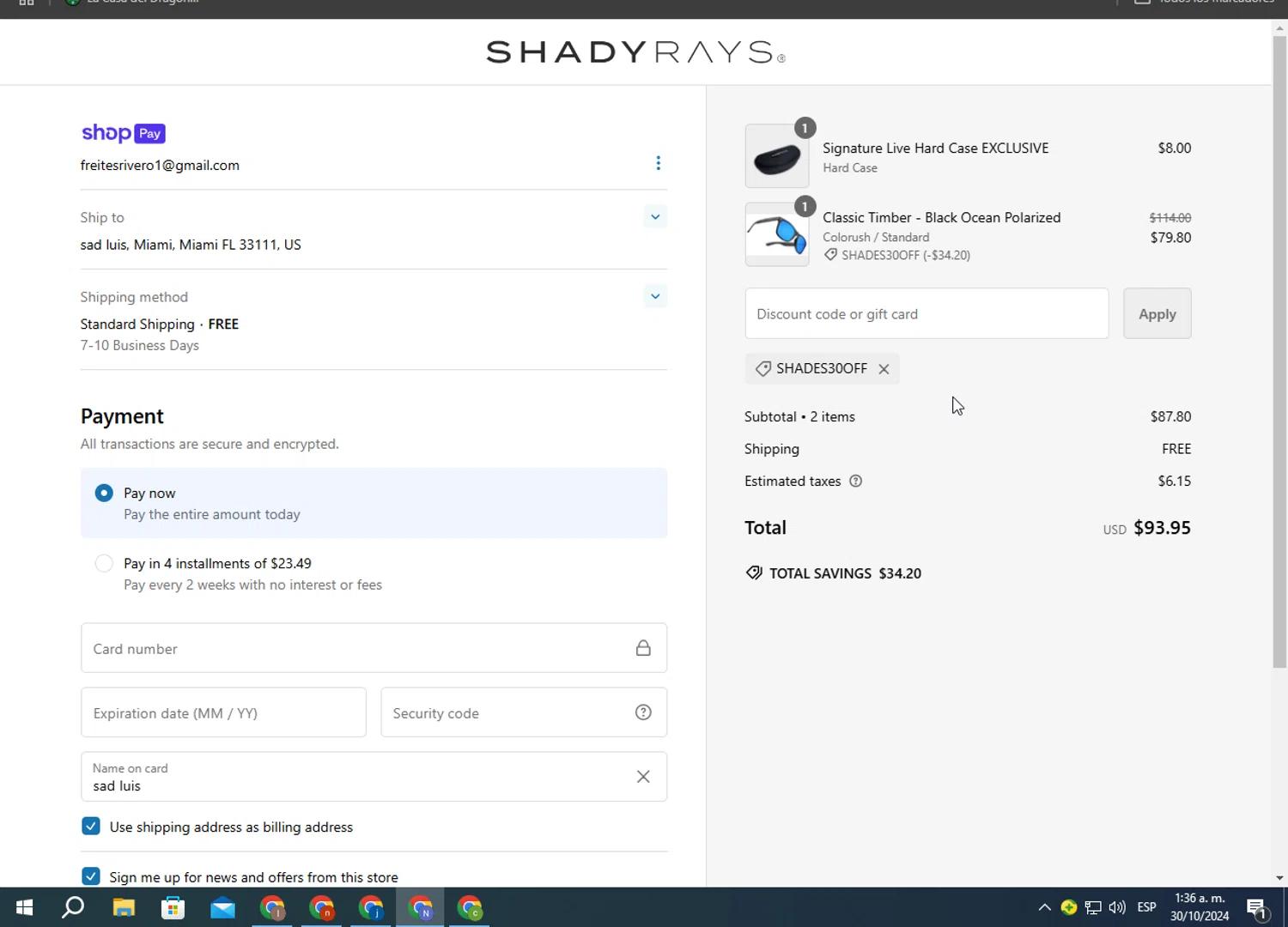Focus the Expiration date field
Viewport: 1288px width, 927px height.
point(223,712)
